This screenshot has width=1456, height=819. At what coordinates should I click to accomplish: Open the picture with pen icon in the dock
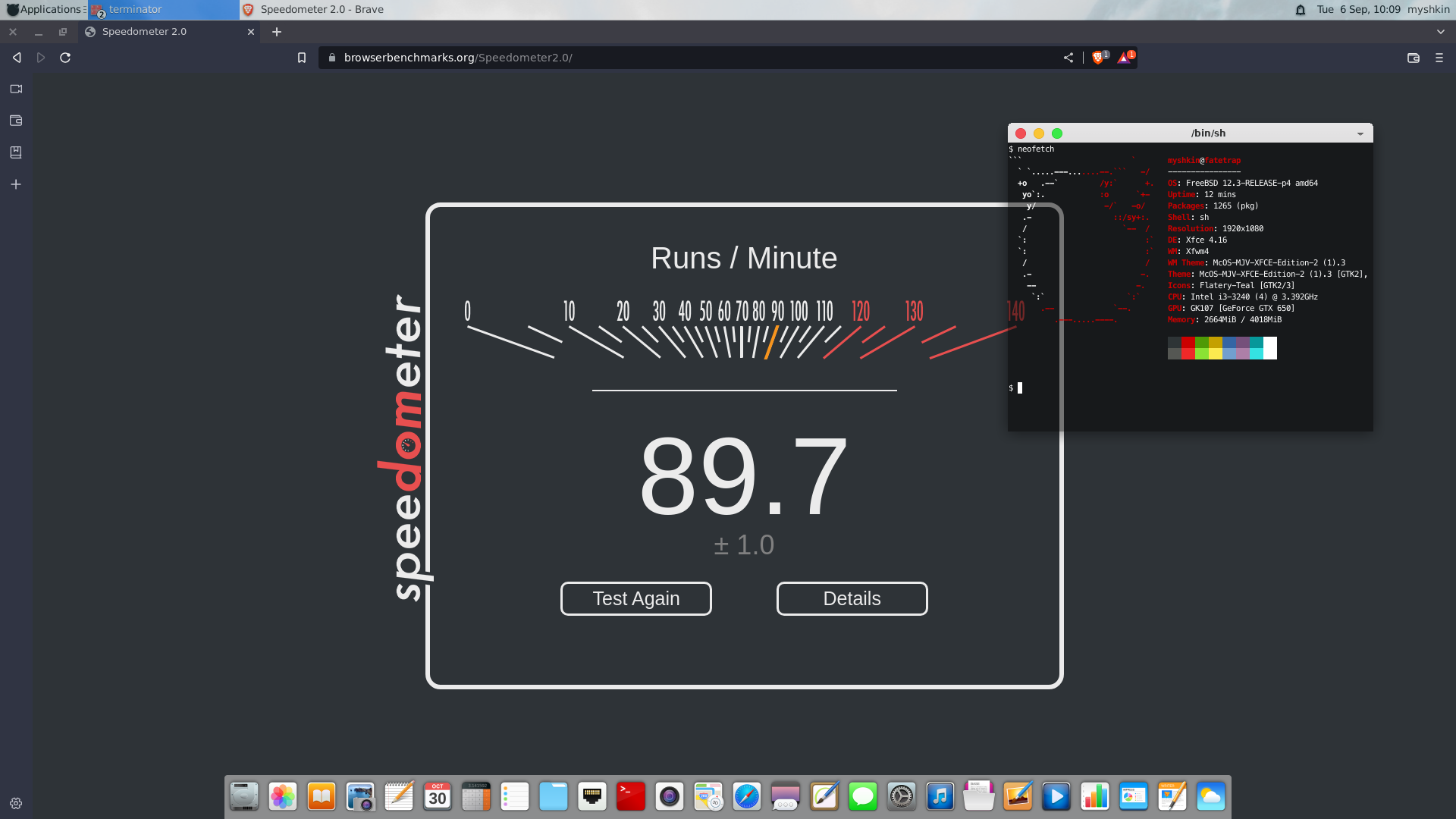click(x=1018, y=796)
